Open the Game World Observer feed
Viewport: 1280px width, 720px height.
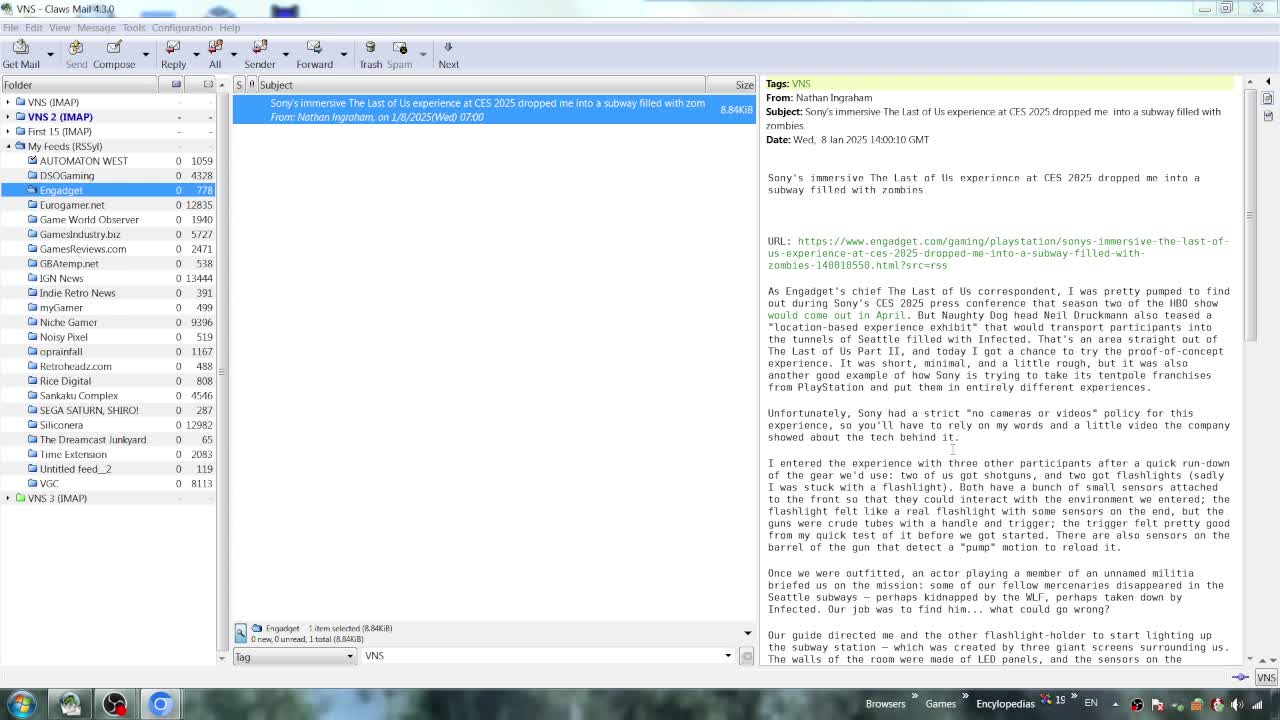(x=89, y=220)
